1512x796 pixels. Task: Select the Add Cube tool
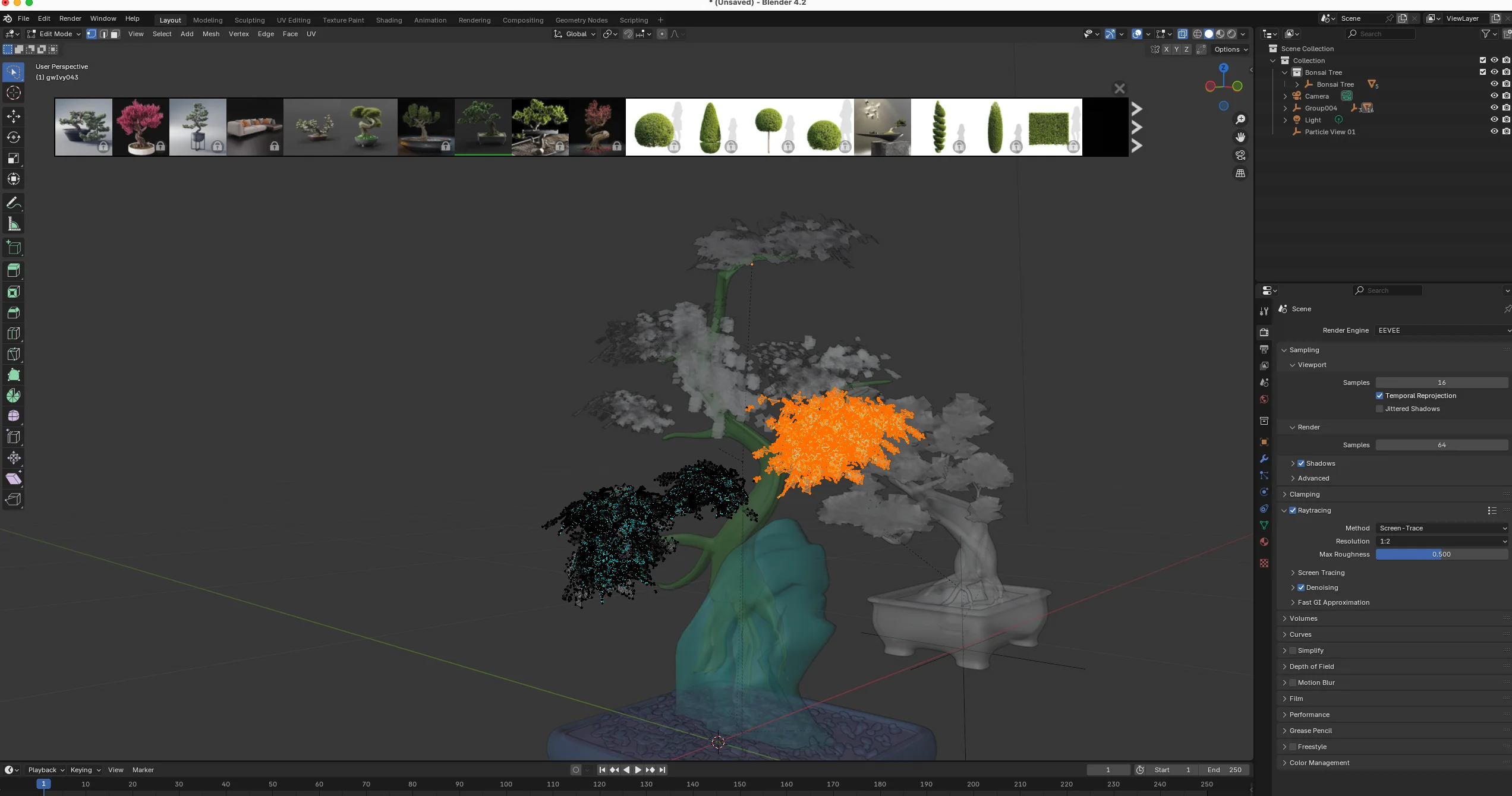tap(14, 248)
